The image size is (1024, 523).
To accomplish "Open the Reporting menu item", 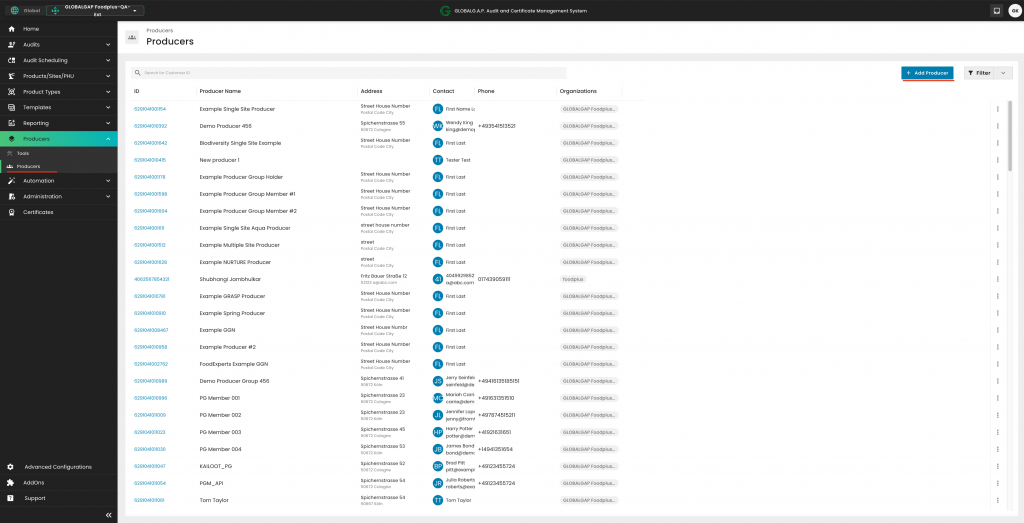I will [x=36, y=123].
